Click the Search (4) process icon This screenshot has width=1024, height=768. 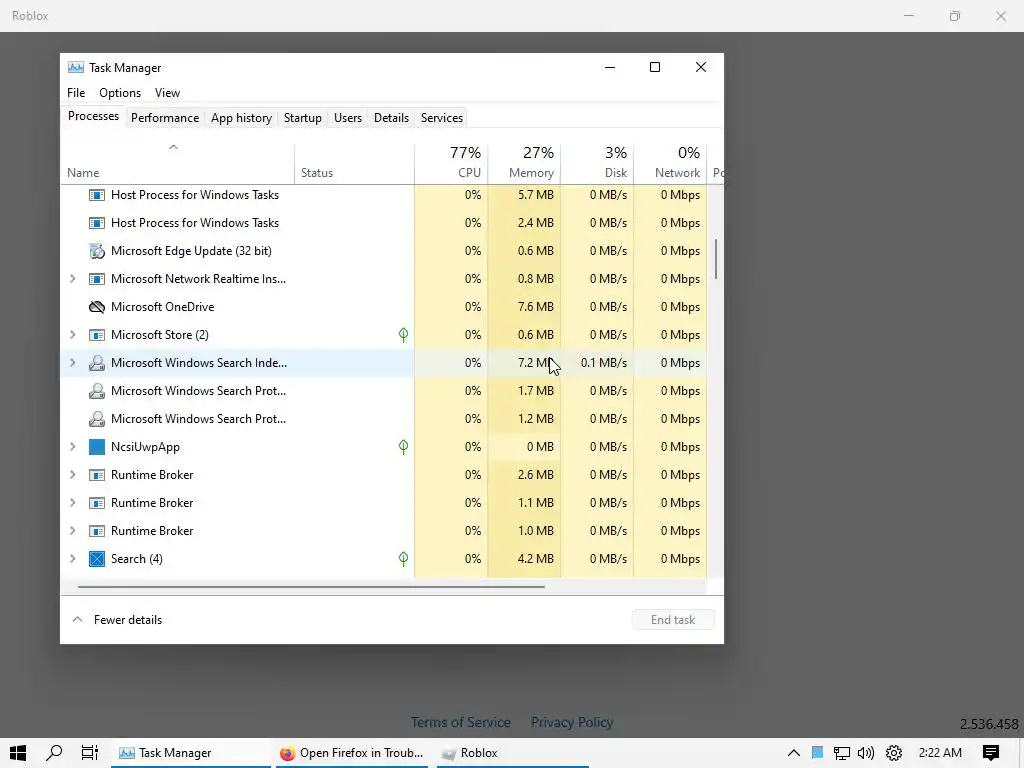point(97,559)
